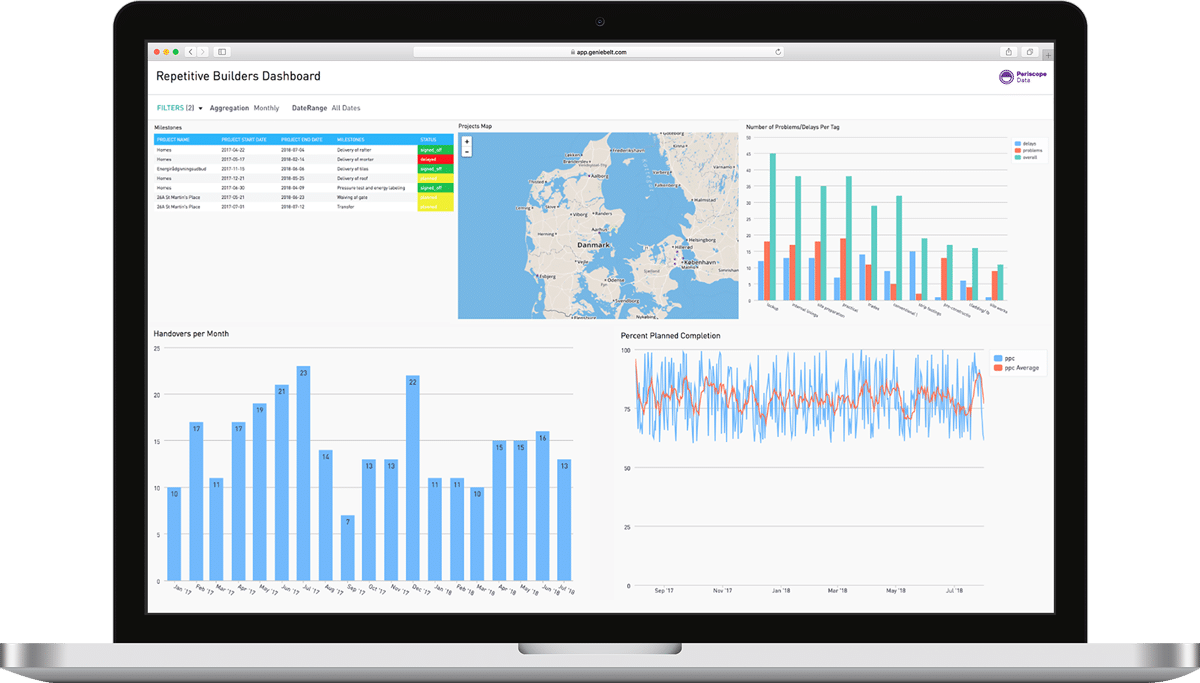Open the browser share icon
This screenshot has width=1200, height=683.
coord(1008,51)
